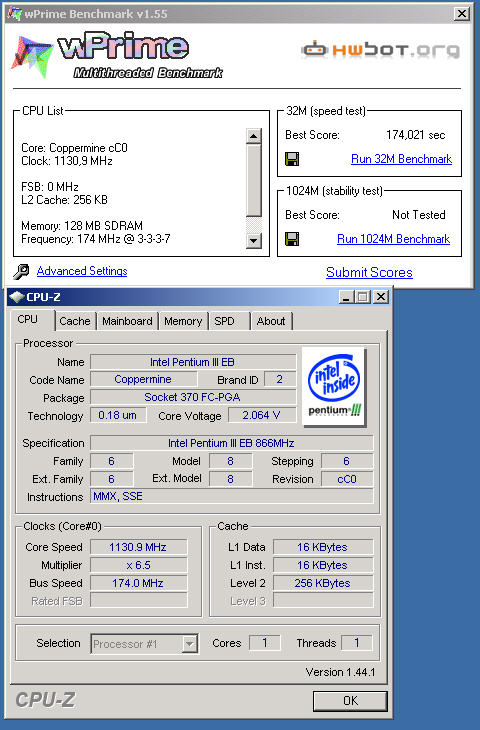Click the OK button in CPU-Z
Image resolution: width=480 pixels, height=730 pixels.
pyautogui.click(x=350, y=701)
